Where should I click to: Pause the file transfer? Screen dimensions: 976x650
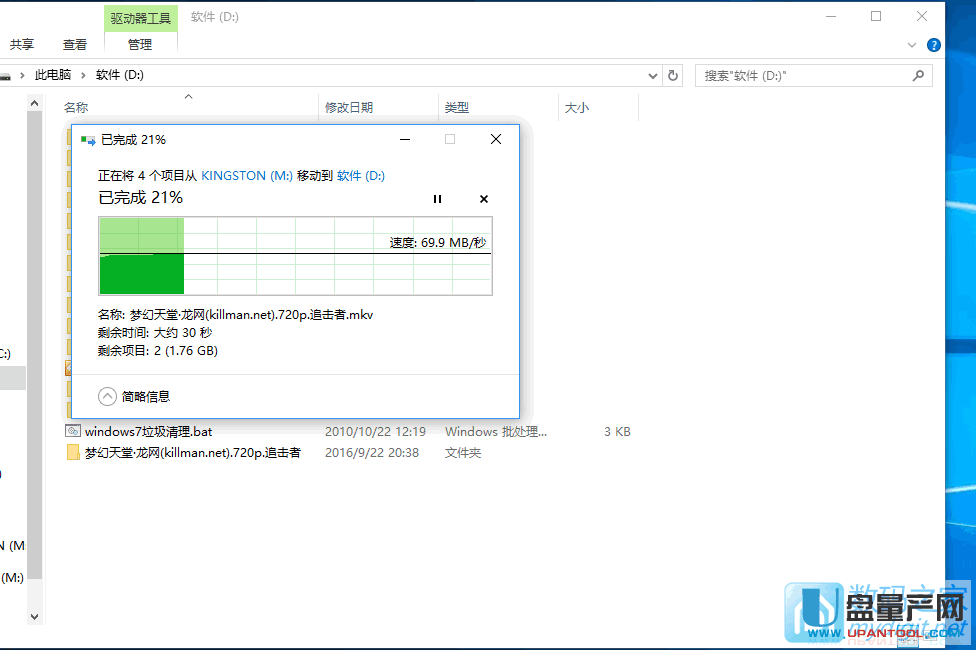437,199
